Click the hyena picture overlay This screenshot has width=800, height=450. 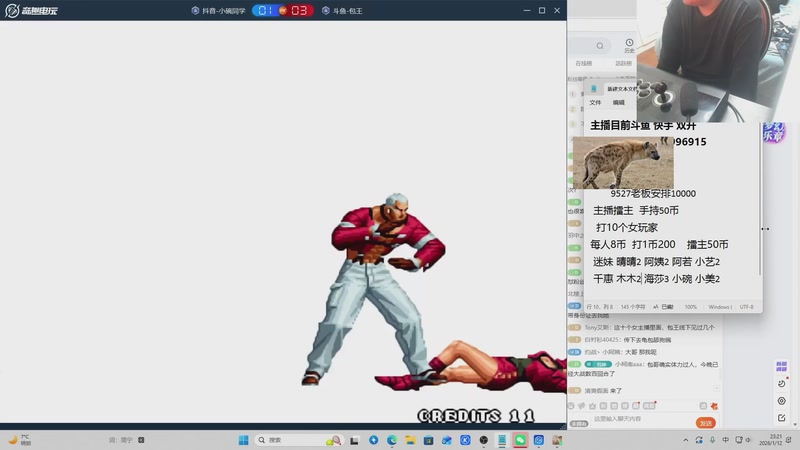coord(623,163)
